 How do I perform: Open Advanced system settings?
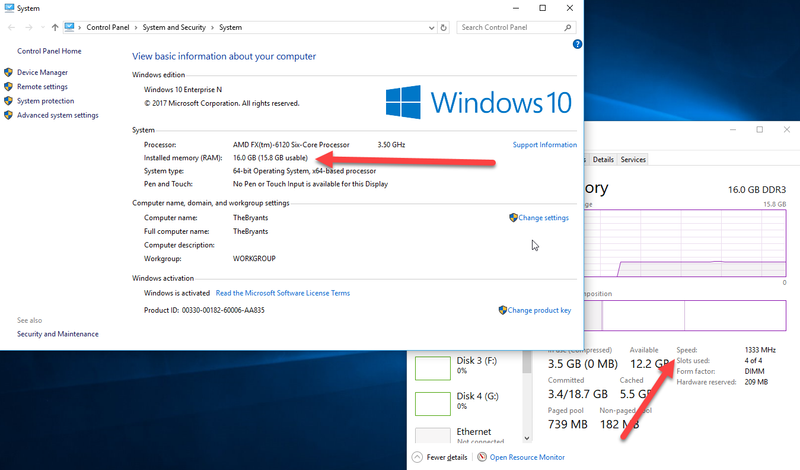click(x=57, y=115)
